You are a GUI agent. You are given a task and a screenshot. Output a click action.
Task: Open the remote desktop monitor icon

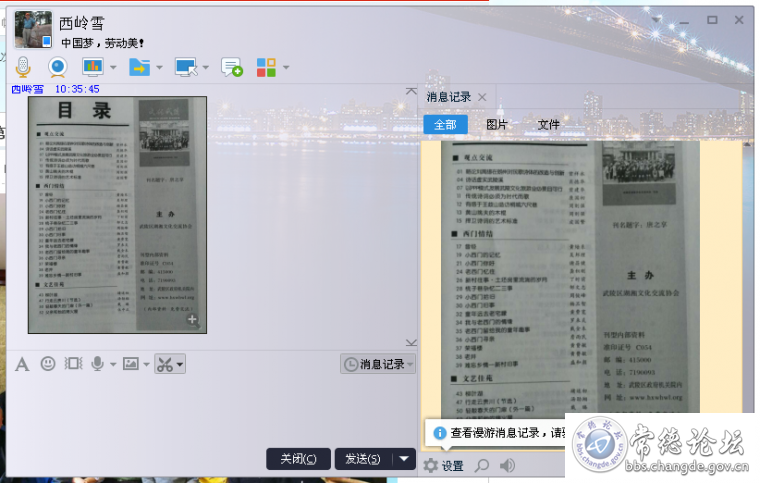coord(186,67)
